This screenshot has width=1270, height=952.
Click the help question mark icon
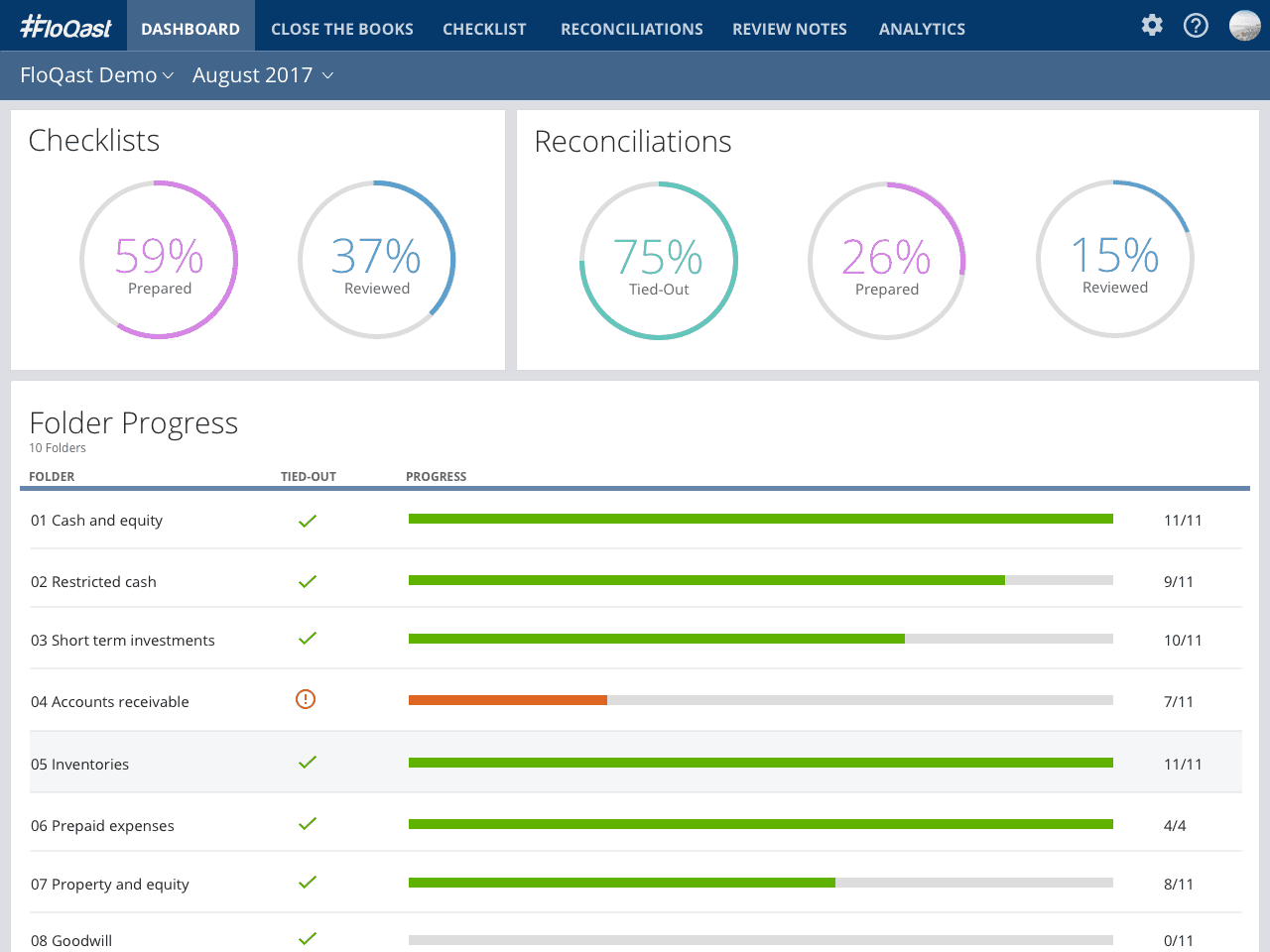coord(1196,26)
